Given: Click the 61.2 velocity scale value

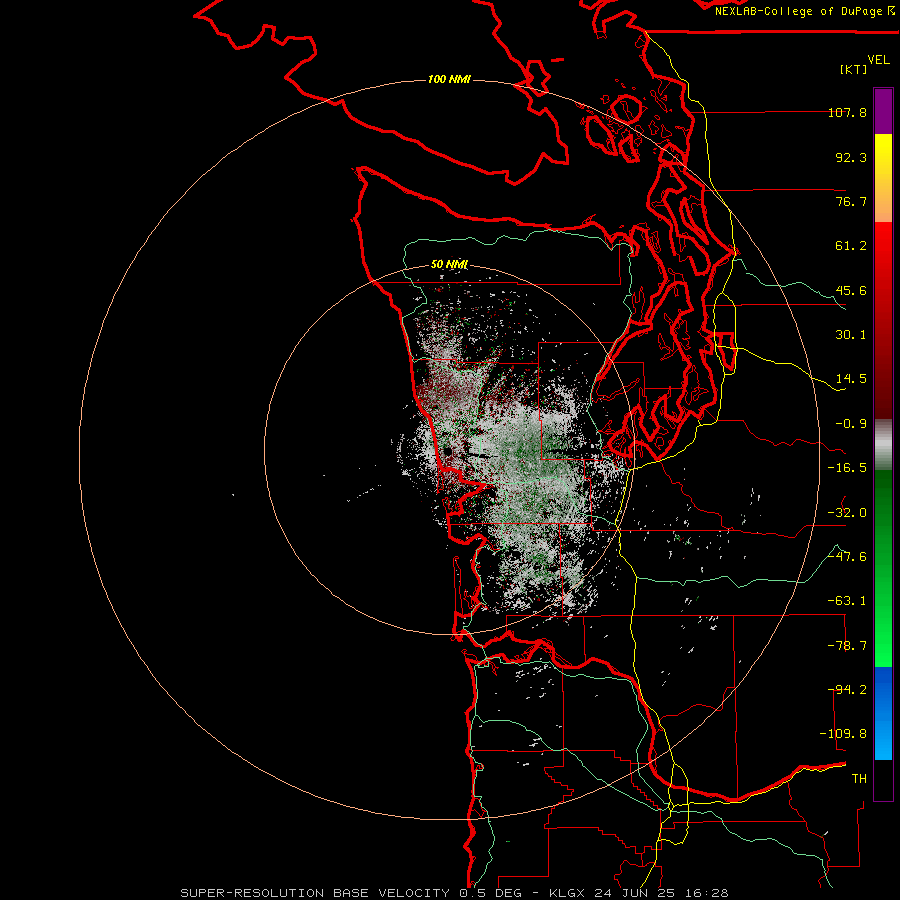Looking at the screenshot, I should point(851,246).
